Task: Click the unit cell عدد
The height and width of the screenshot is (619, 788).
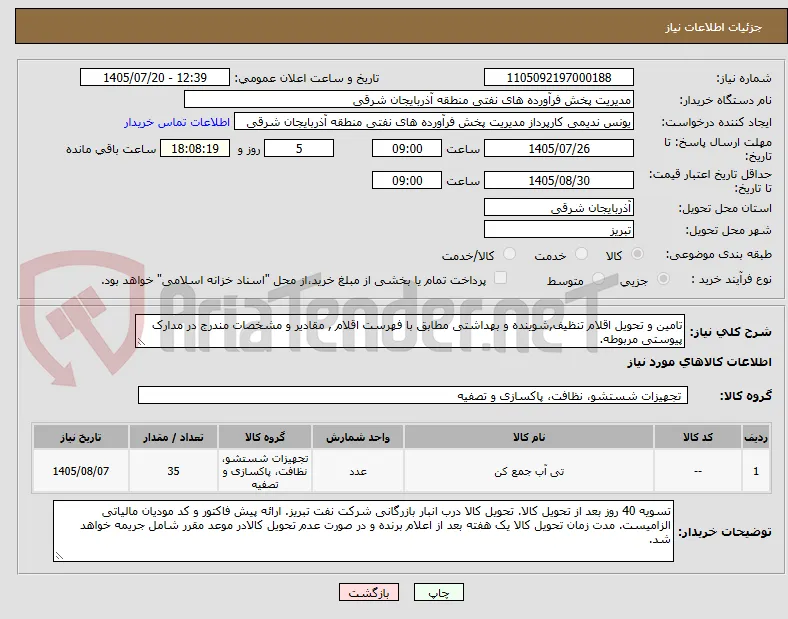Action: [358, 471]
